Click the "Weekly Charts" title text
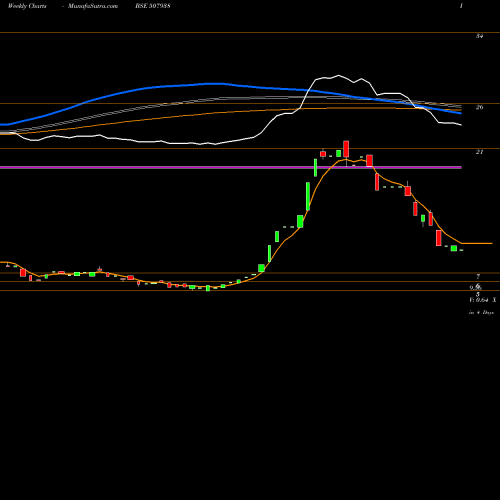 (27, 6)
